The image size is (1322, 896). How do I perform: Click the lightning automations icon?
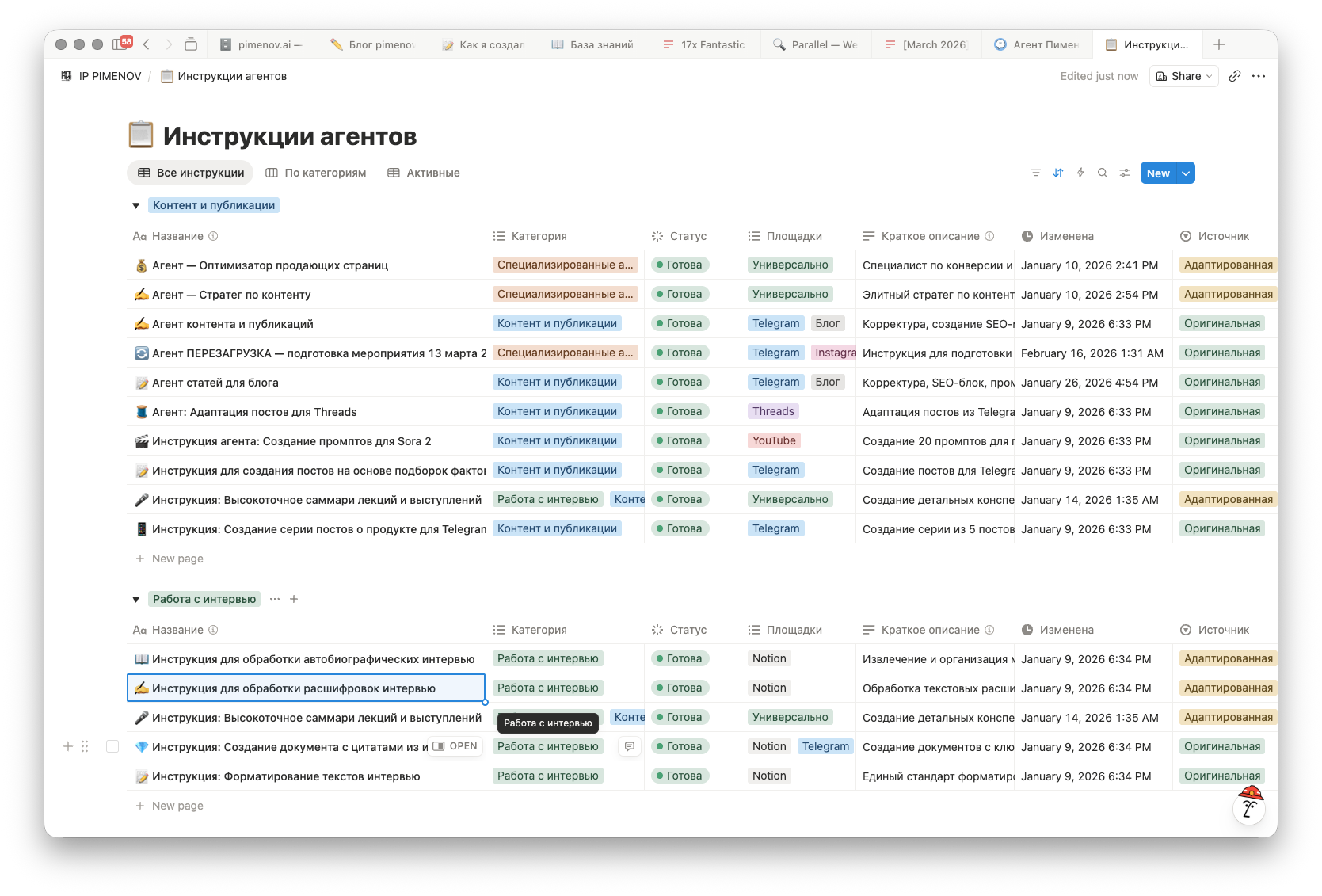pos(1080,173)
